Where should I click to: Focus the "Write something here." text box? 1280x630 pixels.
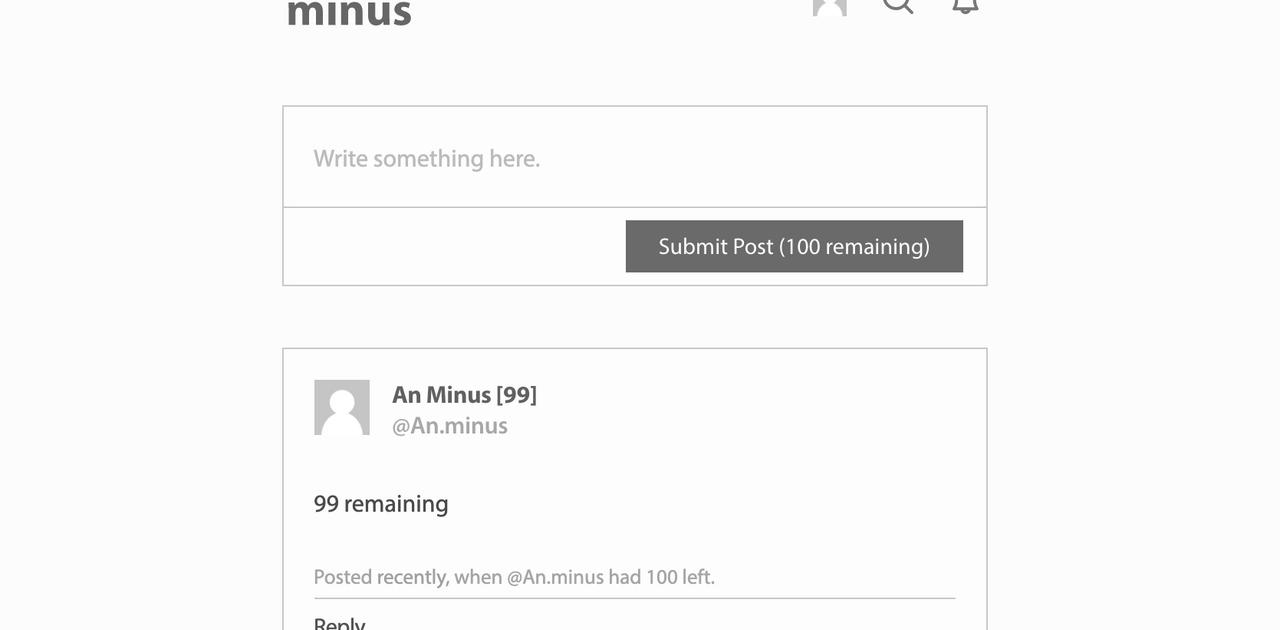(x=634, y=158)
